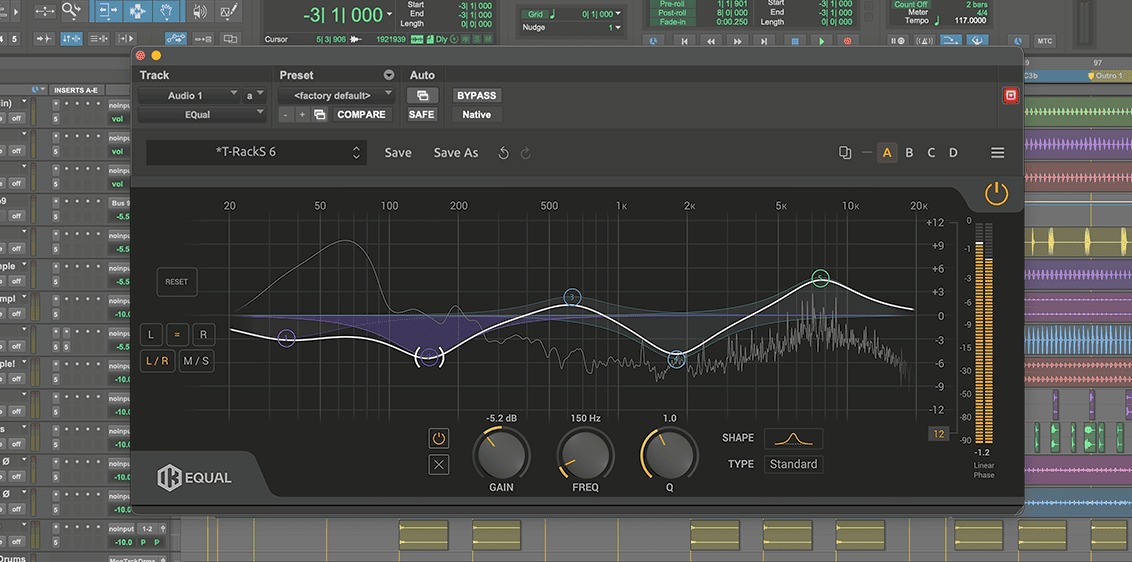Click Save As in the EQual preset bar
The image size is (1132, 562).
456,152
